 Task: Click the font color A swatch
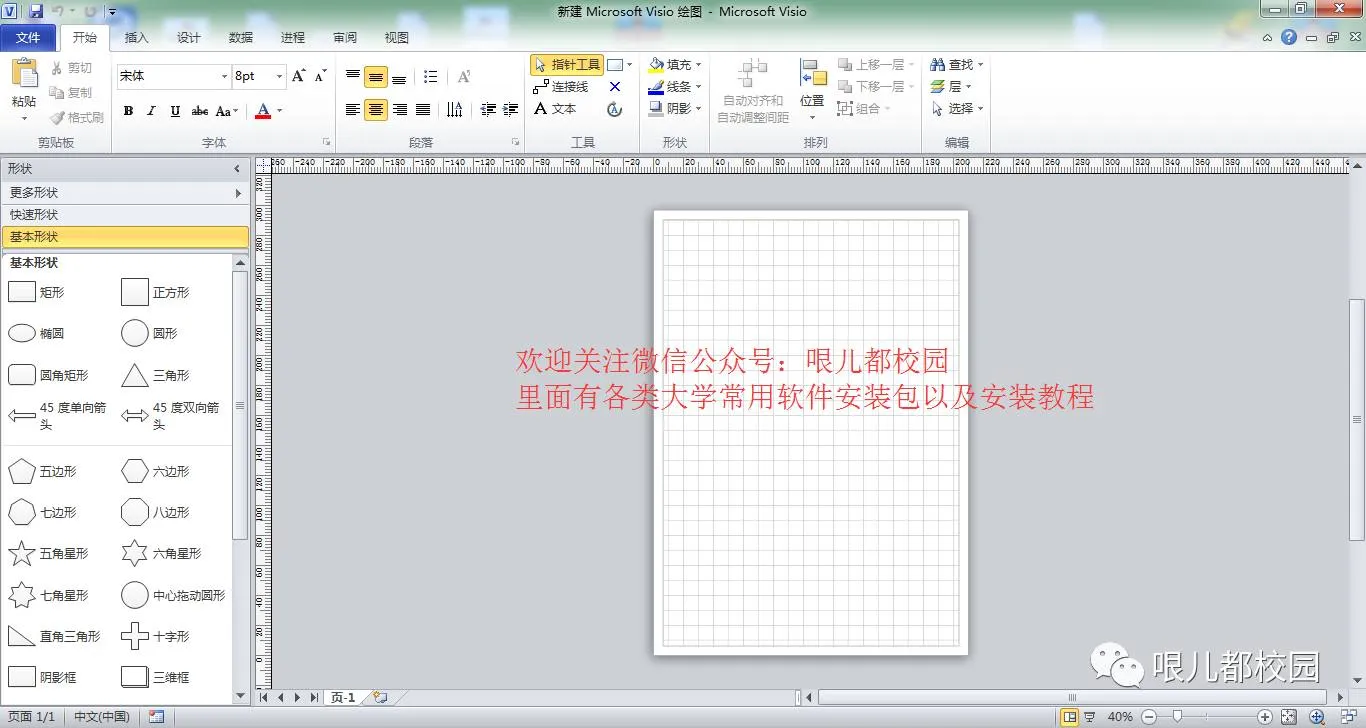pos(263,111)
